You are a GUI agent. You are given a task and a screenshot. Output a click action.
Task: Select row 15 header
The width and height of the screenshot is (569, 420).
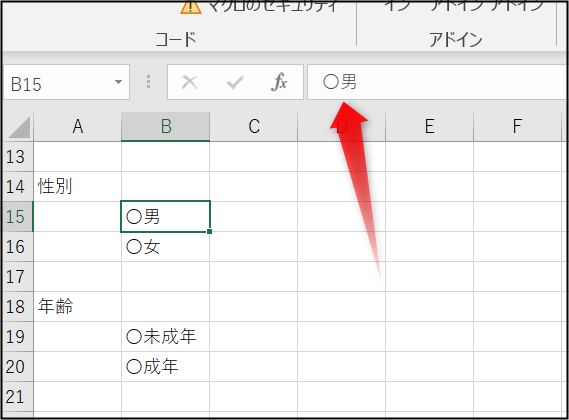pyautogui.click(x=17, y=217)
